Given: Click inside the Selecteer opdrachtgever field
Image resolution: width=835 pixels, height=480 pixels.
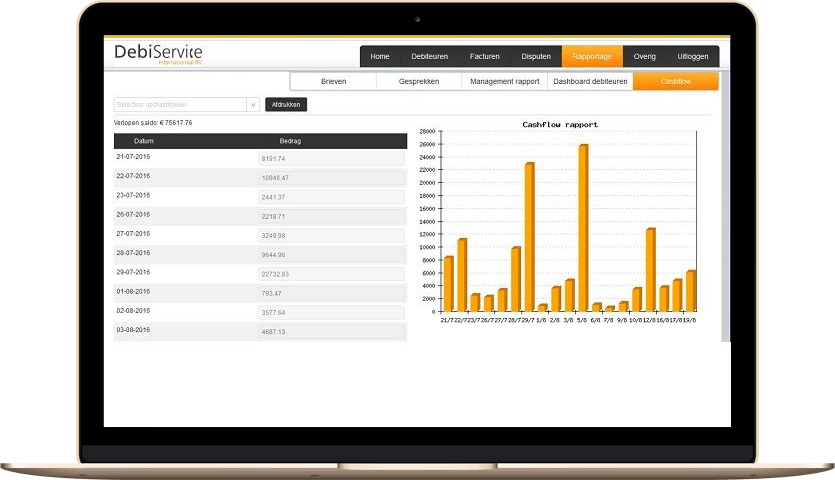Looking at the screenshot, I should 179,104.
